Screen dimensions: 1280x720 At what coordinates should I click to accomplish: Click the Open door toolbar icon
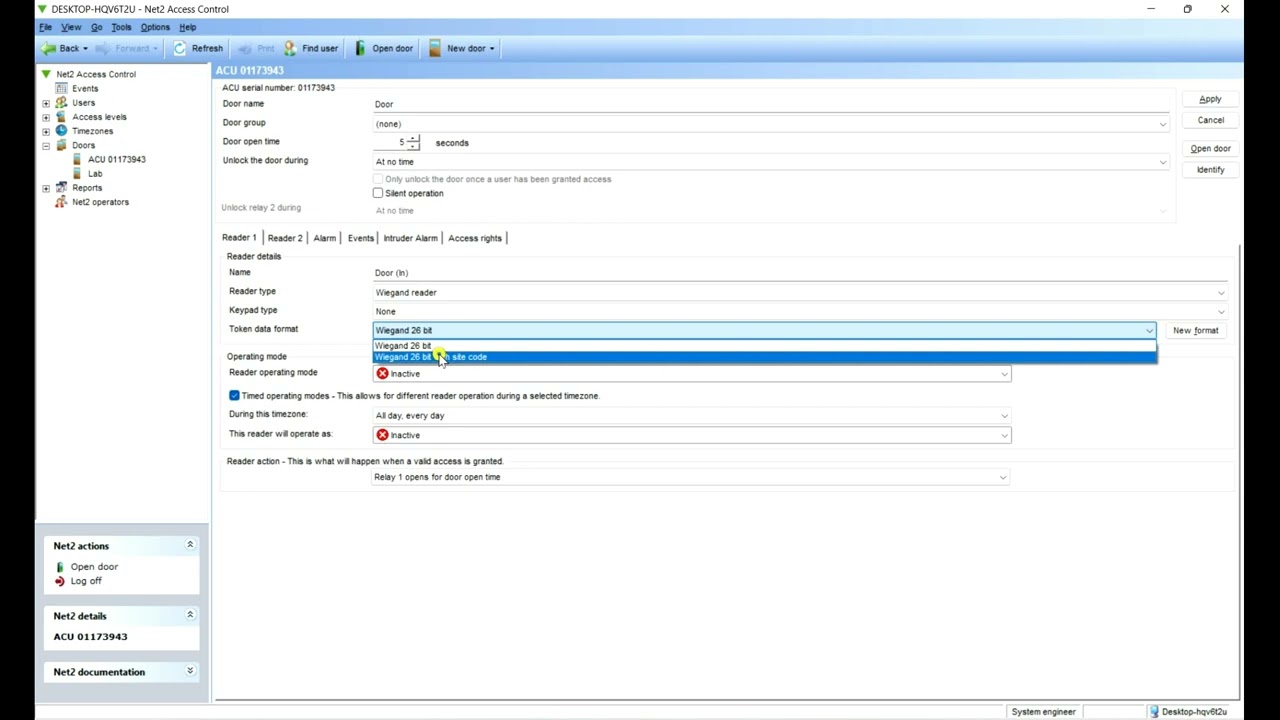pyautogui.click(x=361, y=48)
